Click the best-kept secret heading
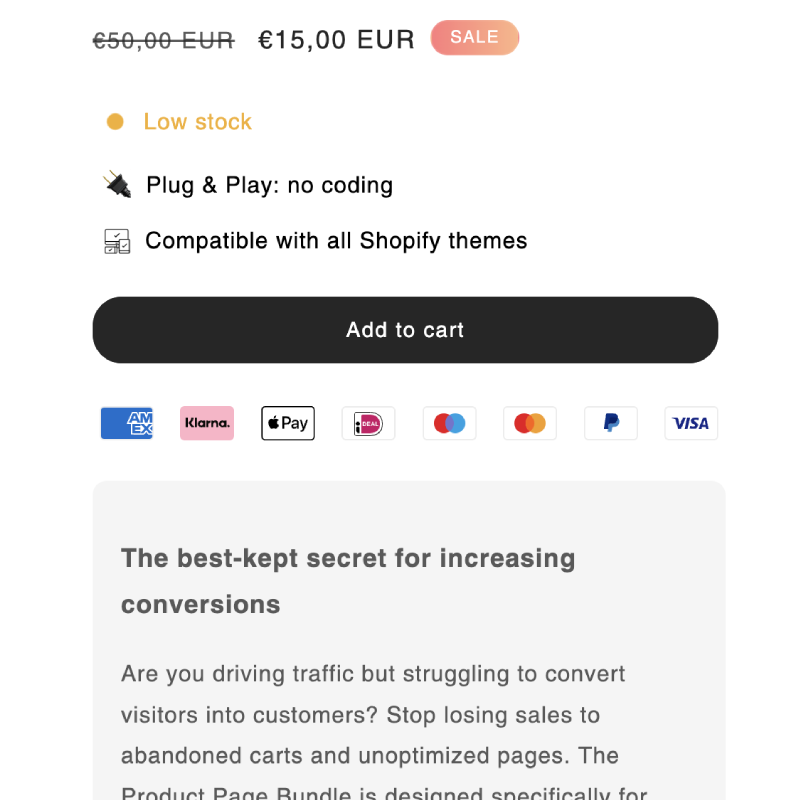 tap(348, 581)
